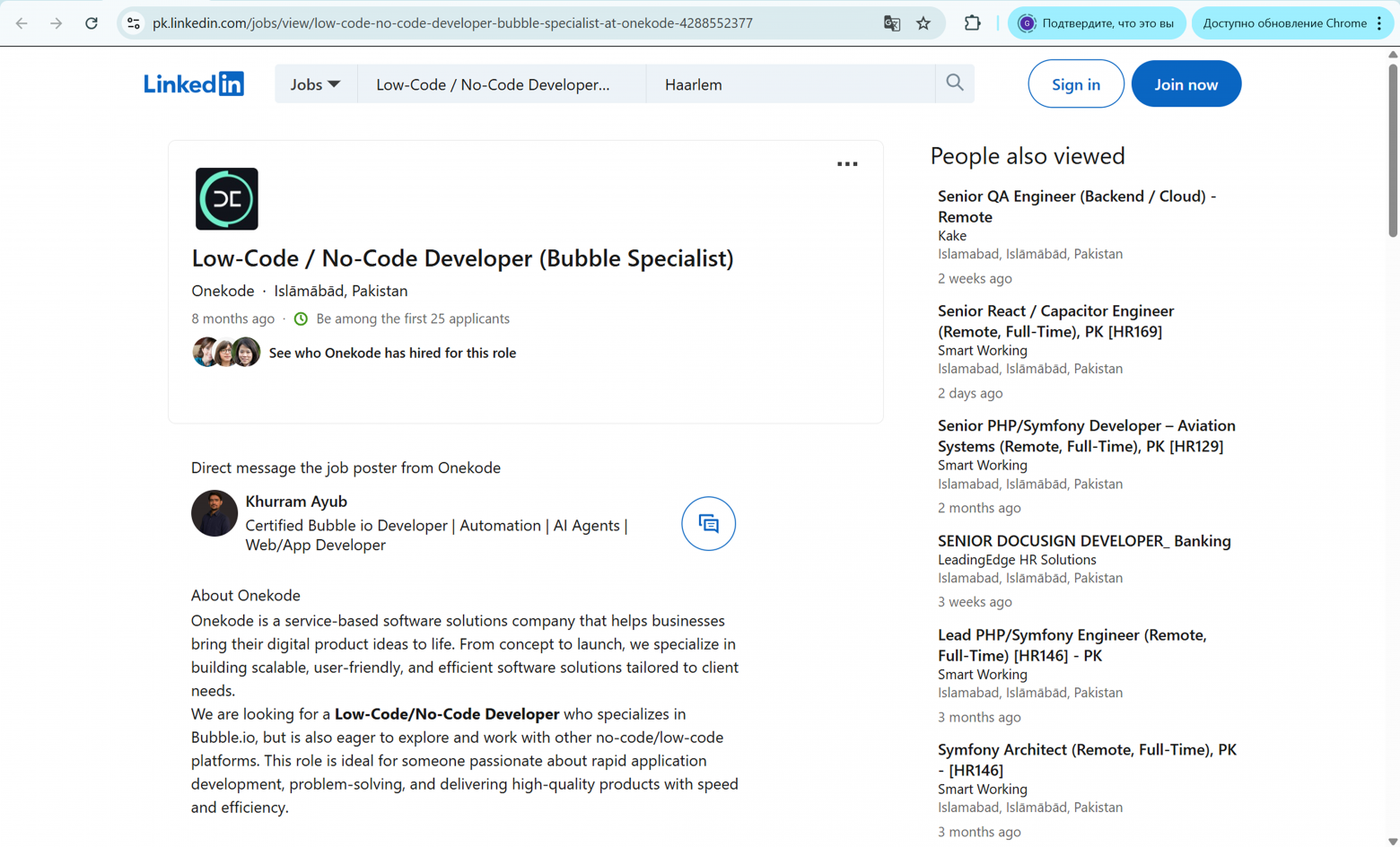This screenshot has height=847, width=1400.
Task: Click the browser forward arrow
Action: point(57,23)
